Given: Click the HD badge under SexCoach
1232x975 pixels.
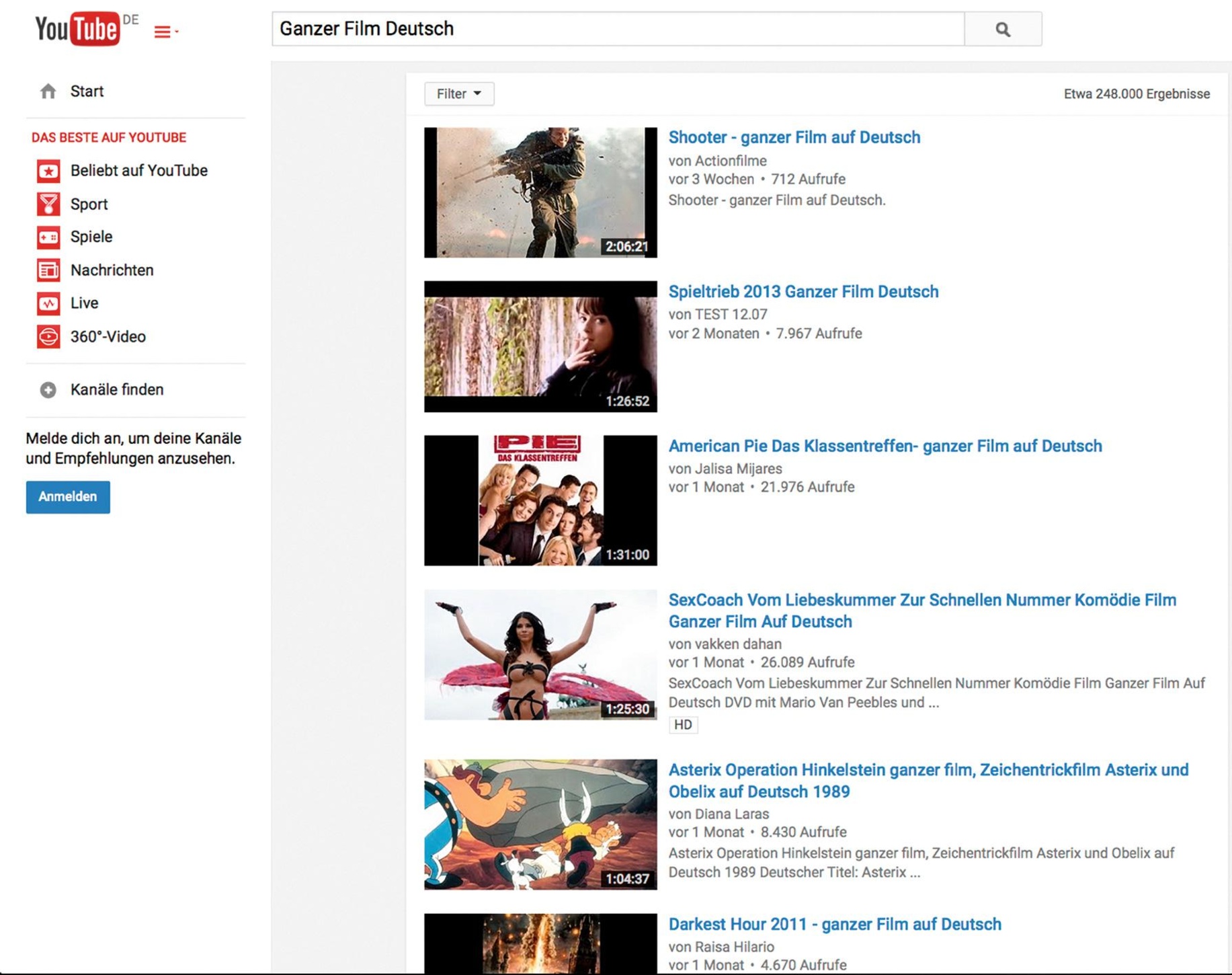Looking at the screenshot, I should coord(683,724).
